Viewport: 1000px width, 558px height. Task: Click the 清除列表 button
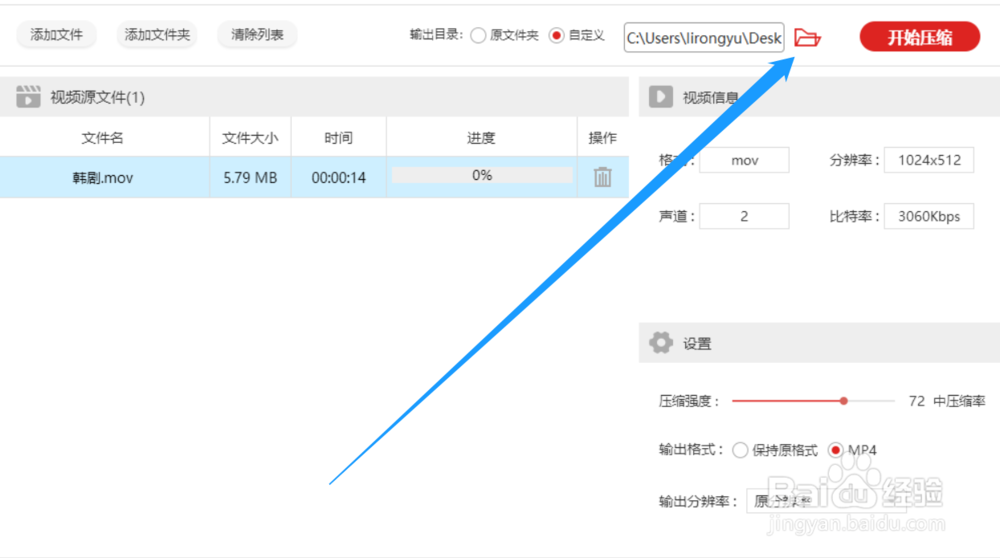pyautogui.click(x=257, y=34)
